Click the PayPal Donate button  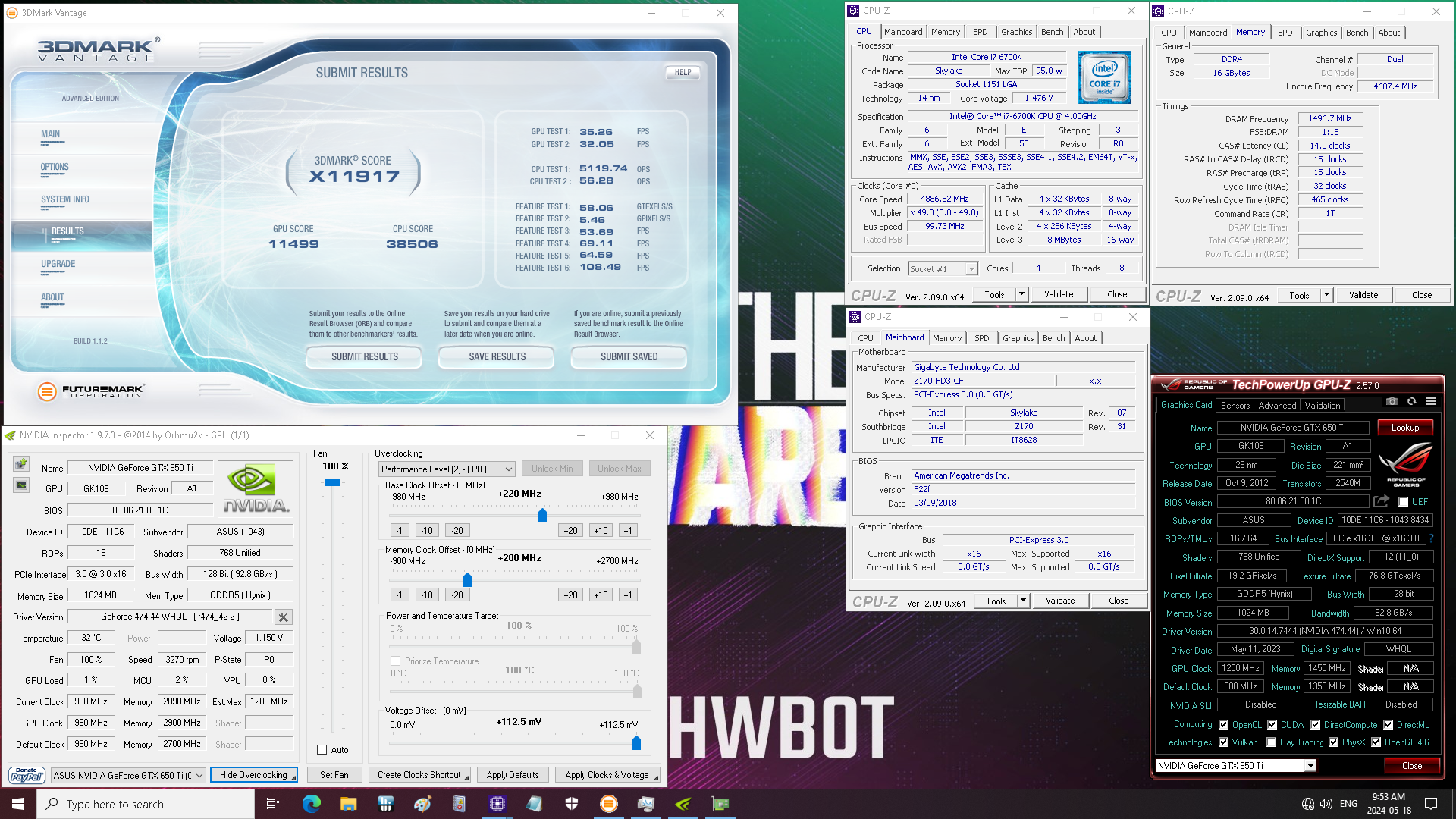[27, 774]
